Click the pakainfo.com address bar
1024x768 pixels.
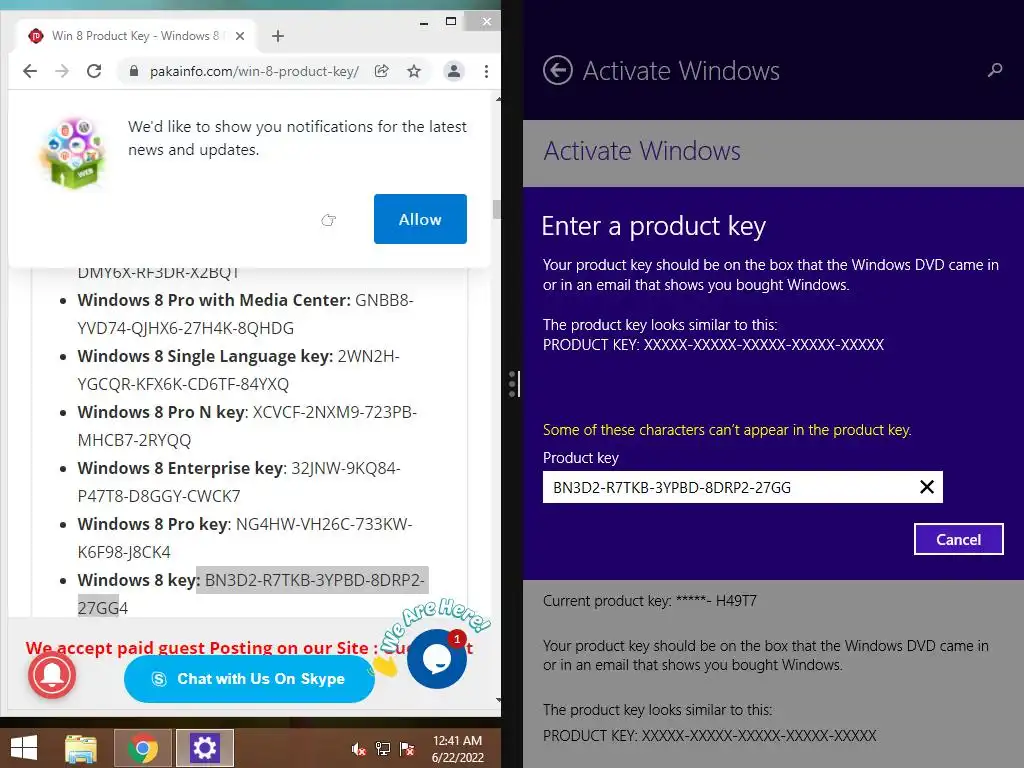point(255,71)
